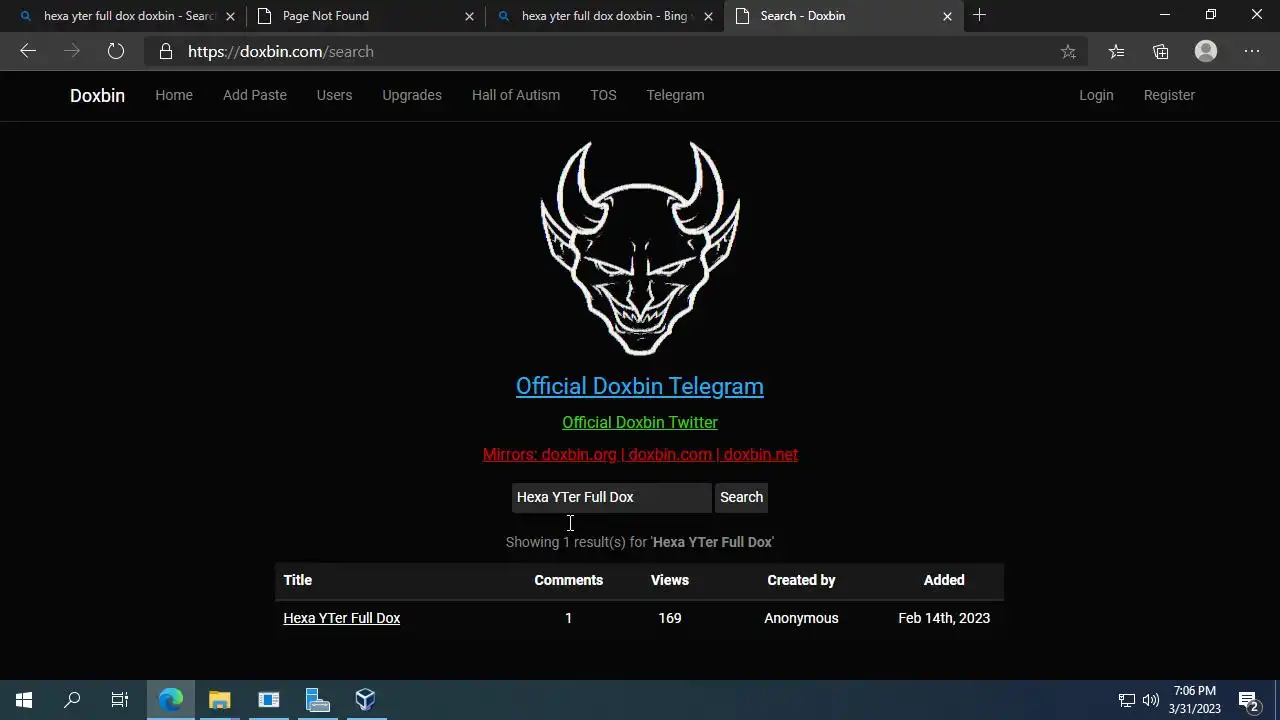This screenshot has width=1280, height=720.
Task: Close the Page Not Found tab
Action: click(x=469, y=16)
